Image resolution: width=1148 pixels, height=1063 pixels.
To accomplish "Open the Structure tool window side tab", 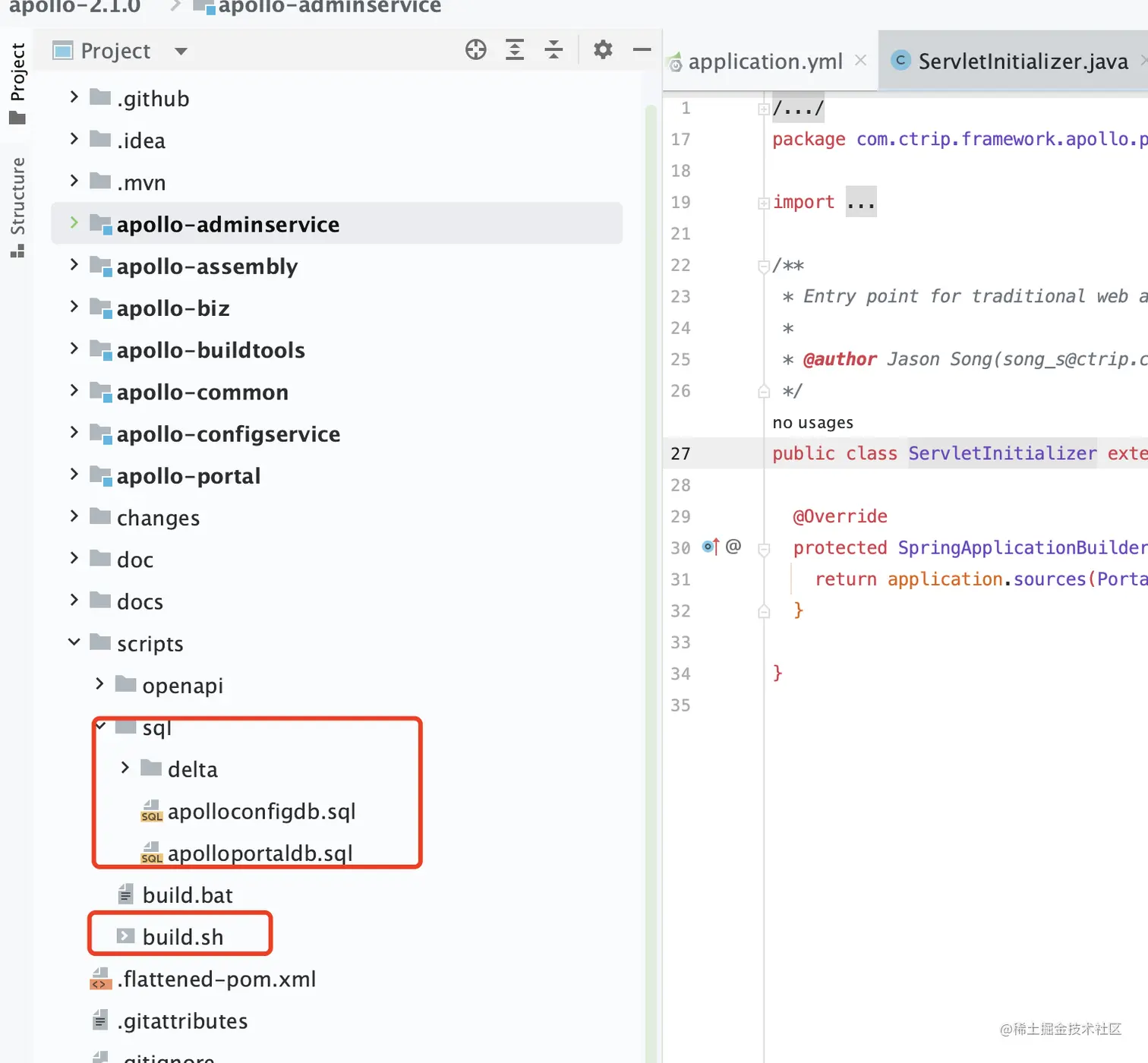I will point(17,207).
